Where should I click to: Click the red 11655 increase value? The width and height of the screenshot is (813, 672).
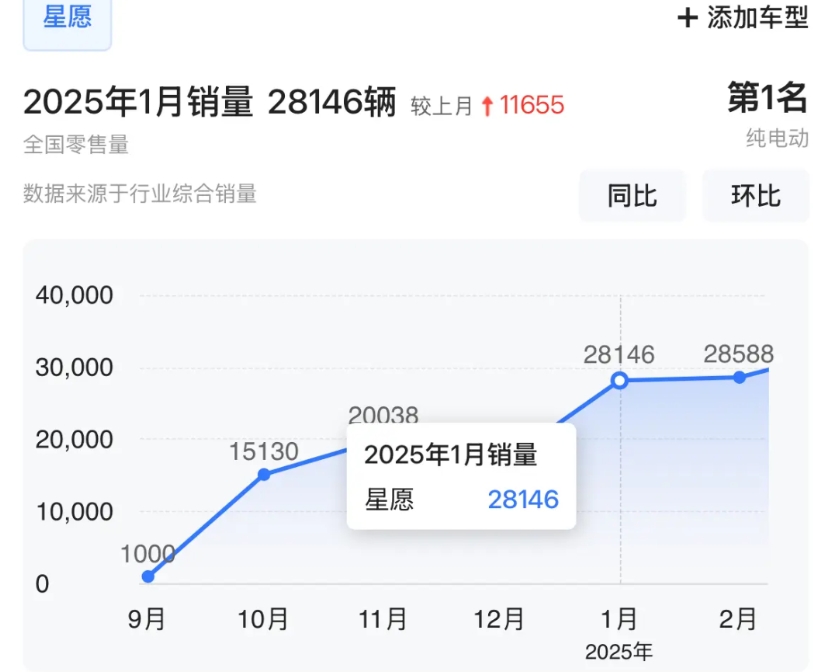[x=531, y=105]
